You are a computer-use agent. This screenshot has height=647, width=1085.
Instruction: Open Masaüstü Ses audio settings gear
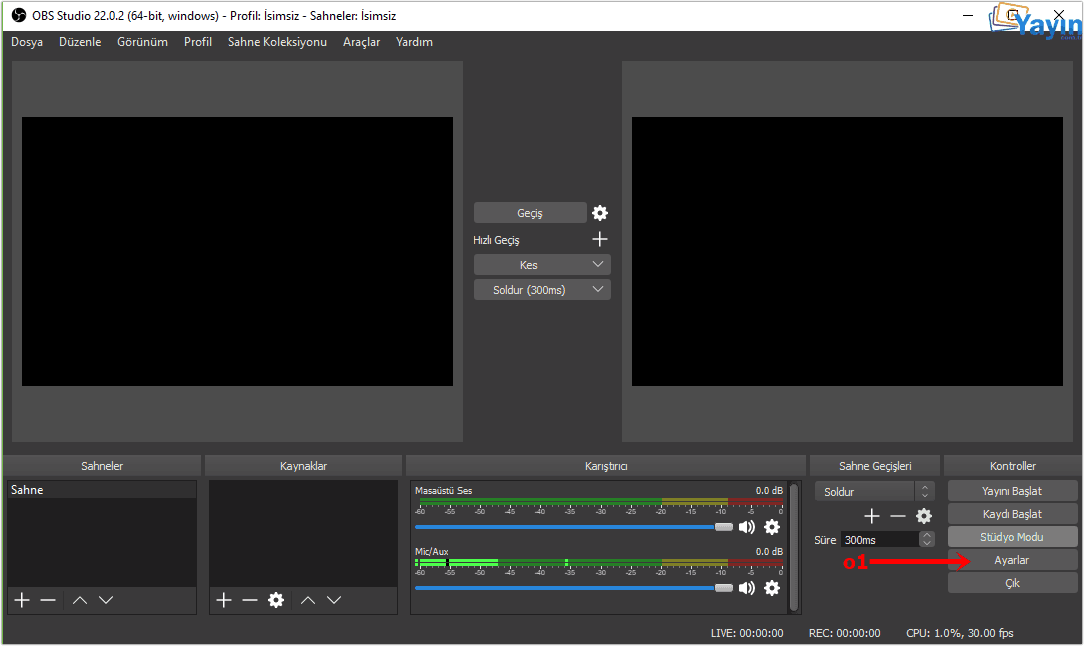tap(772, 527)
